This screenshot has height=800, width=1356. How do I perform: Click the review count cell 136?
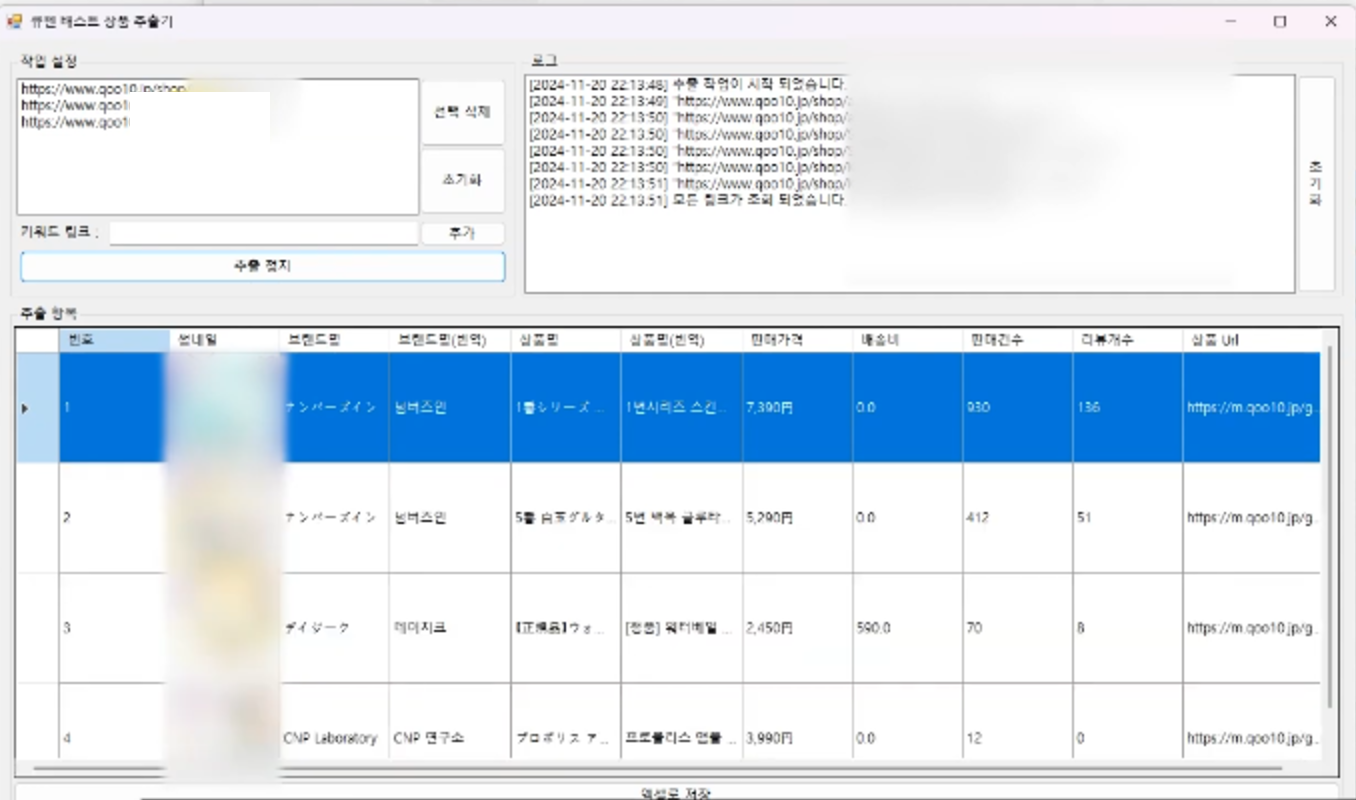[x=1127, y=407]
